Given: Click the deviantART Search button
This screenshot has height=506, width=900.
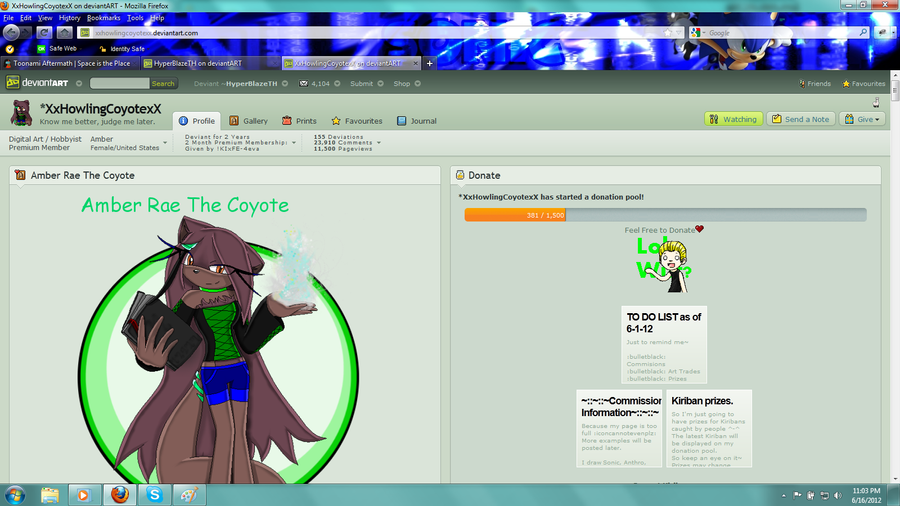Looking at the screenshot, I should tap(163, 84).
